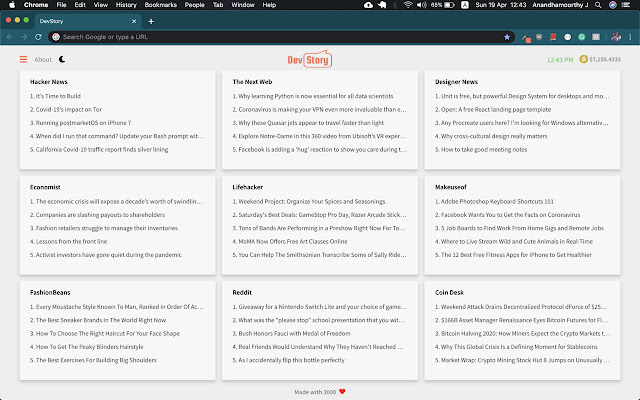Open 'MoMA Now Offers Free Art Classes Online'
This screenshot has height=400, width=640.
pyautogui.click(x=290, y=241)
